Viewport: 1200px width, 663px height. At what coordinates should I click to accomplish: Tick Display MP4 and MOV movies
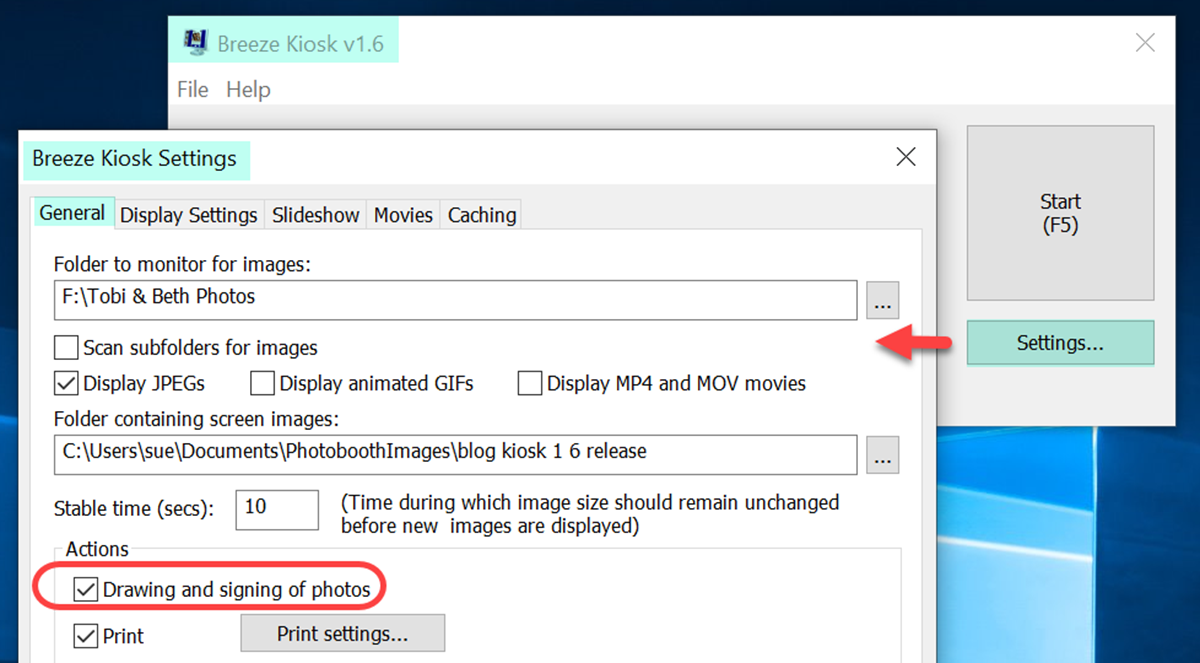click(x=530, y=383)
